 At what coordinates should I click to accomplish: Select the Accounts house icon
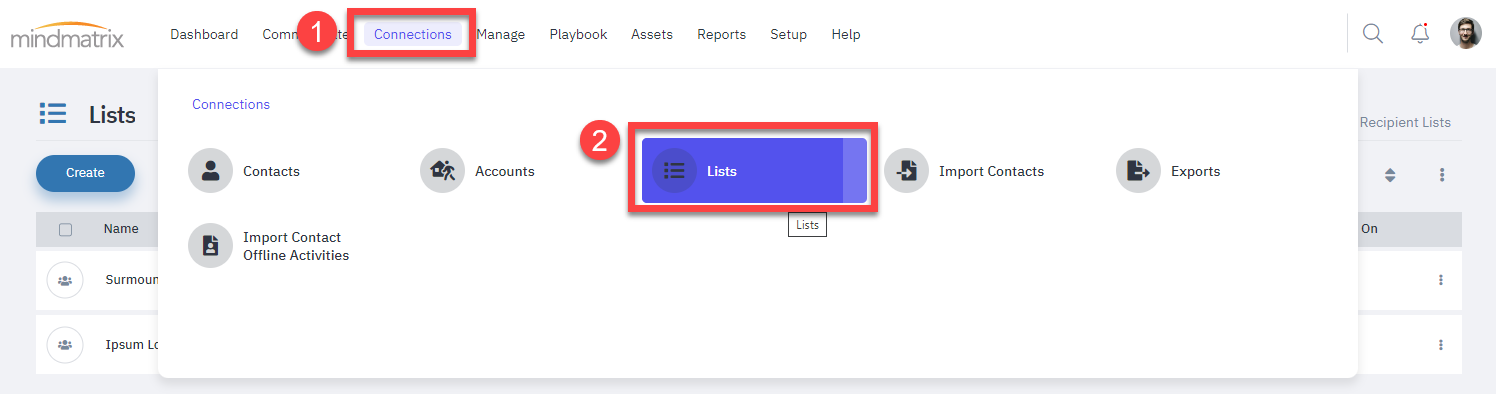tap(442, 171)
